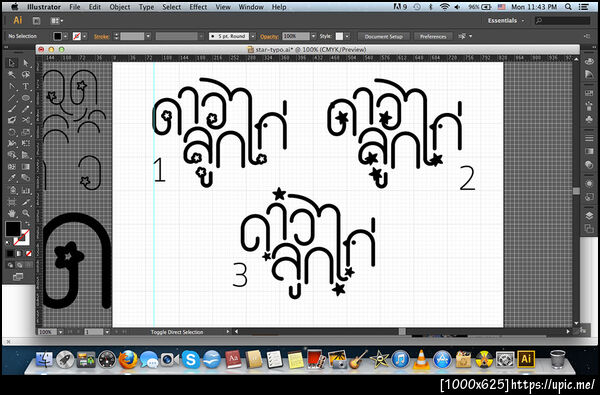
Task: Reset to default fill and stroke
Action: [8, 242]
